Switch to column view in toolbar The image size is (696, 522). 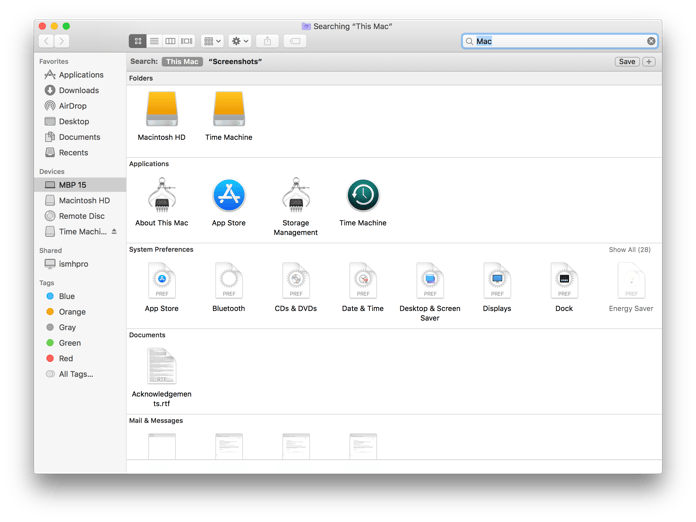[170, 41]
